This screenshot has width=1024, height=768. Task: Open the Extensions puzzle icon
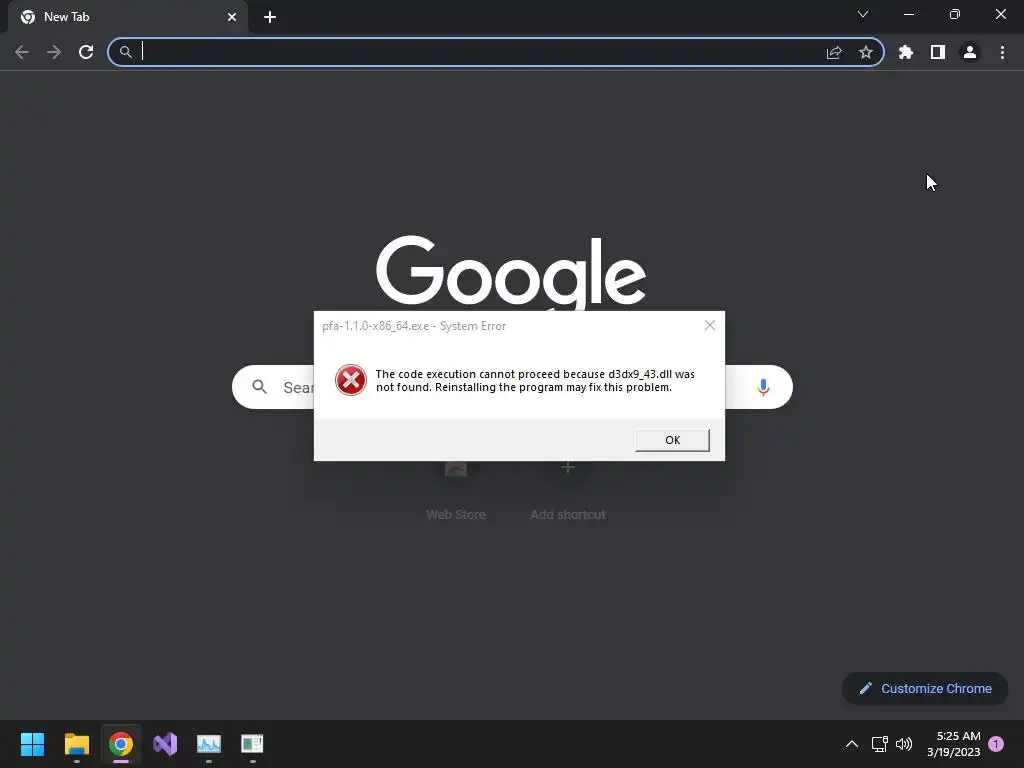[x=906, y=52]
